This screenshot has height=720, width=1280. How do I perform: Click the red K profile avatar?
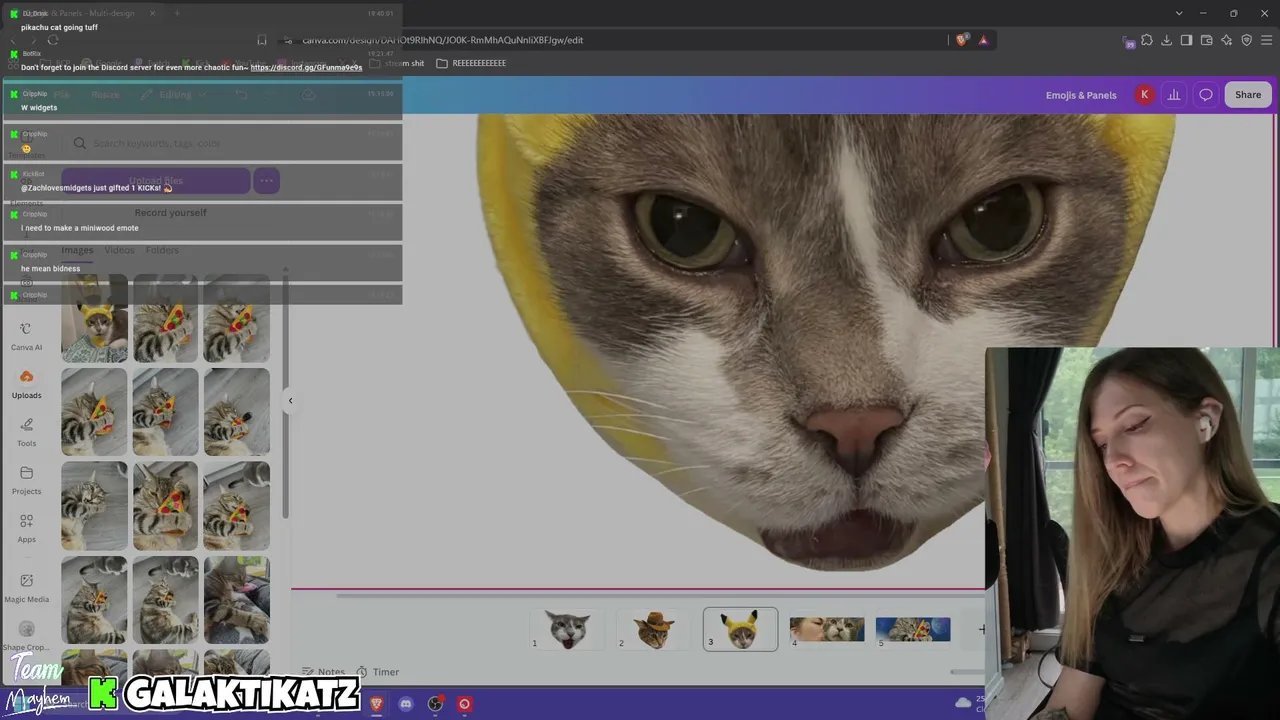pyautogui.click(x=1144, y=95)
